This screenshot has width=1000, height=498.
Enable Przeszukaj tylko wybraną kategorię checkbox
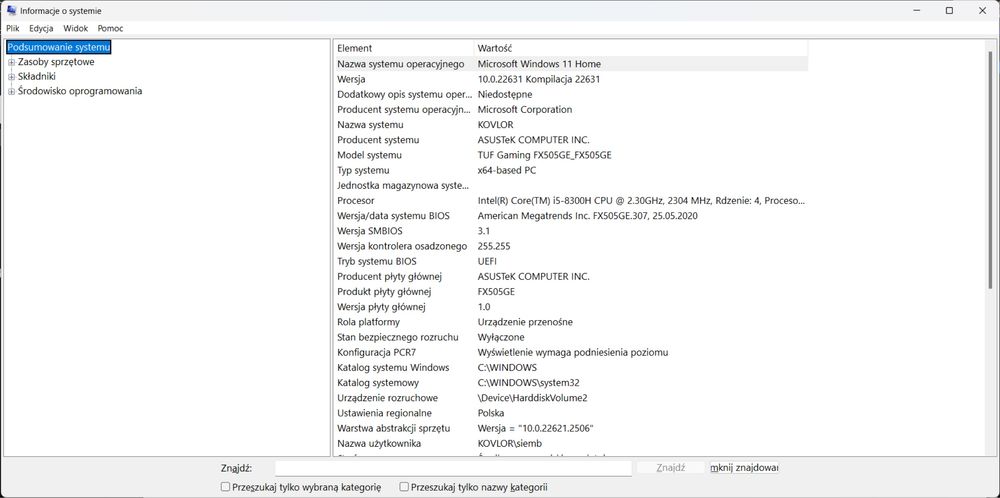tap(225, 487)
